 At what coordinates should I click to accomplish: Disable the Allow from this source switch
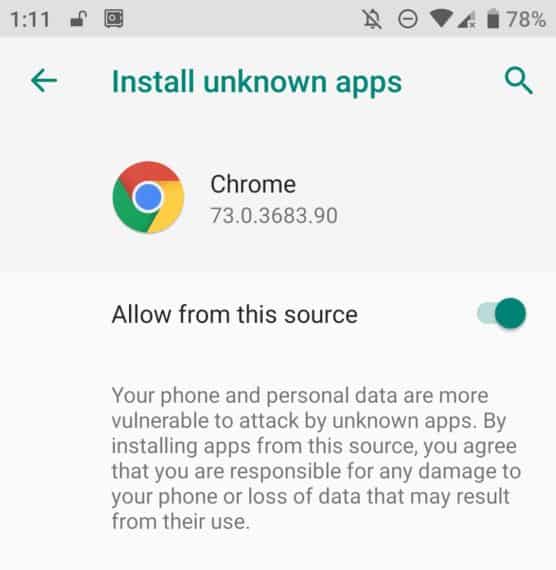click(x=501, y=313)
